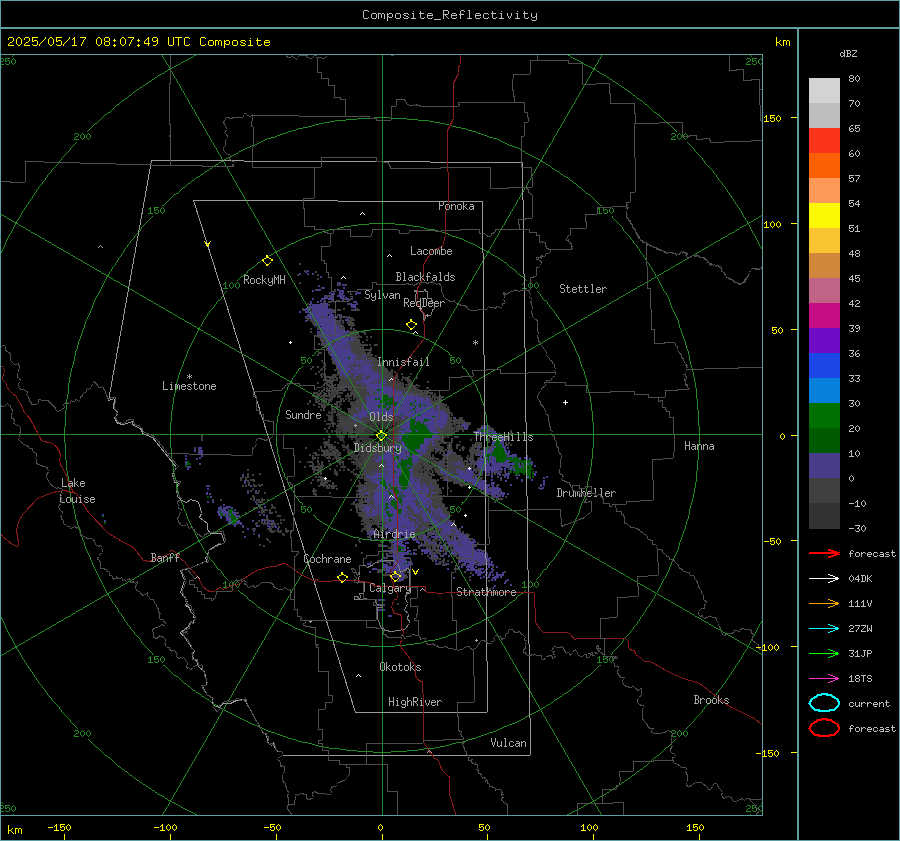
Task: Click the red forecast arrow in legend
Action: tap(824, 553)
